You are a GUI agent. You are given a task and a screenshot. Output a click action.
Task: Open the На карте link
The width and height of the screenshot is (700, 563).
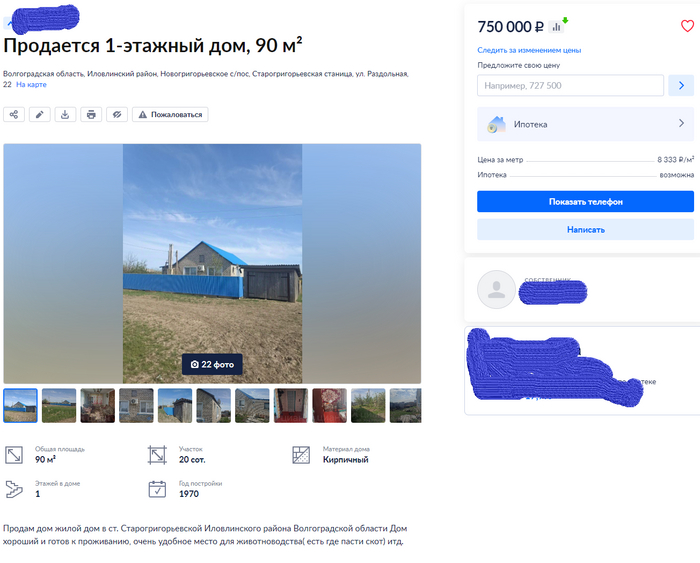click(31, 84)
